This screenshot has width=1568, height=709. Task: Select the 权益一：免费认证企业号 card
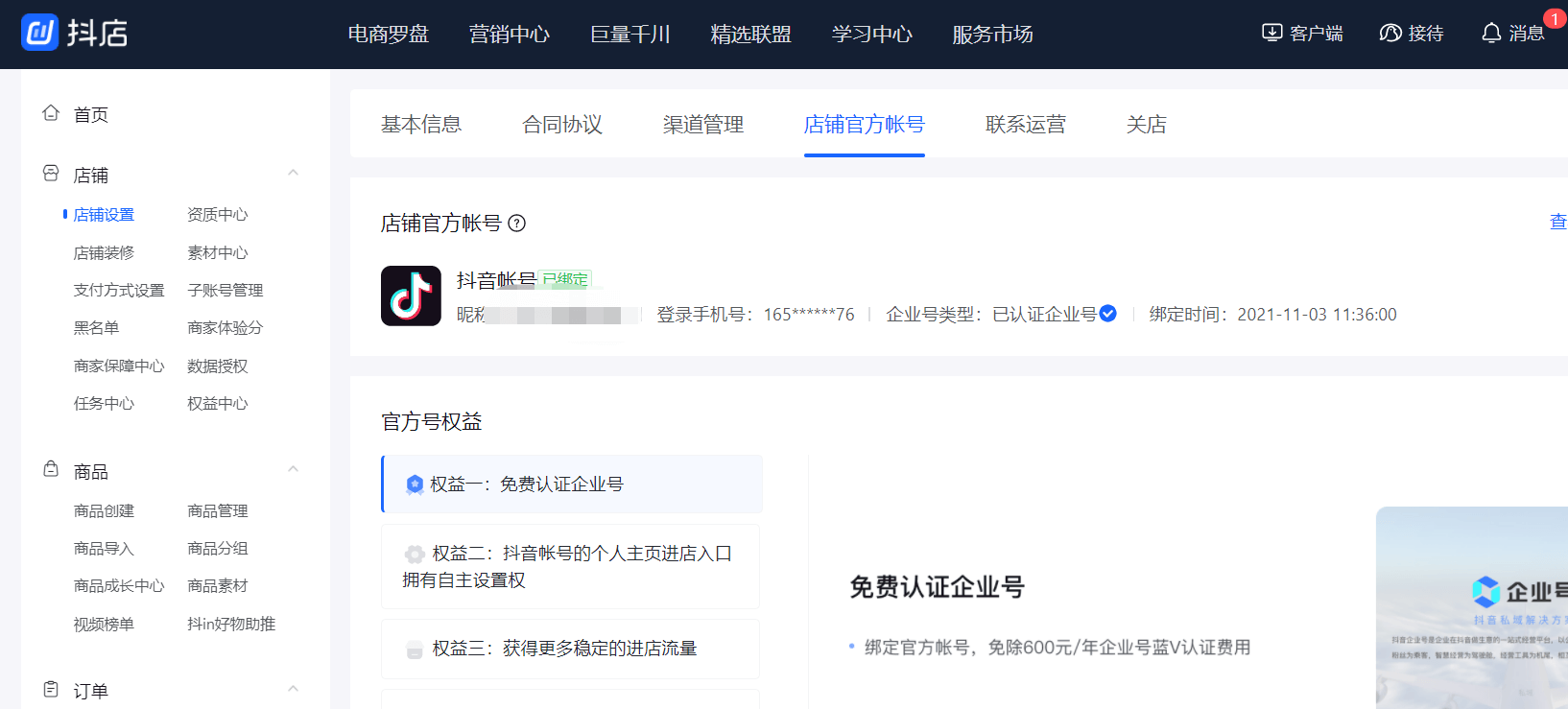(x=572, y=484)
